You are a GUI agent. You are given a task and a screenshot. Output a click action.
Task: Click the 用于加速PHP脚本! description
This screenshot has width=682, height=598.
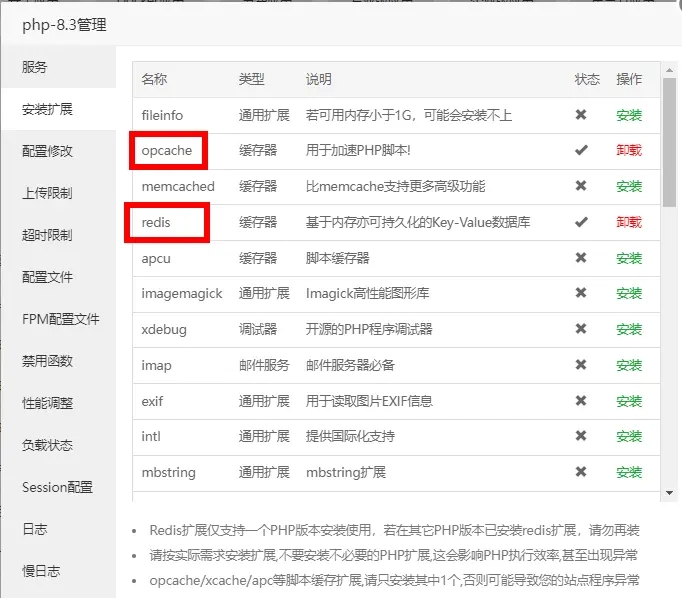tap(358, 150)
